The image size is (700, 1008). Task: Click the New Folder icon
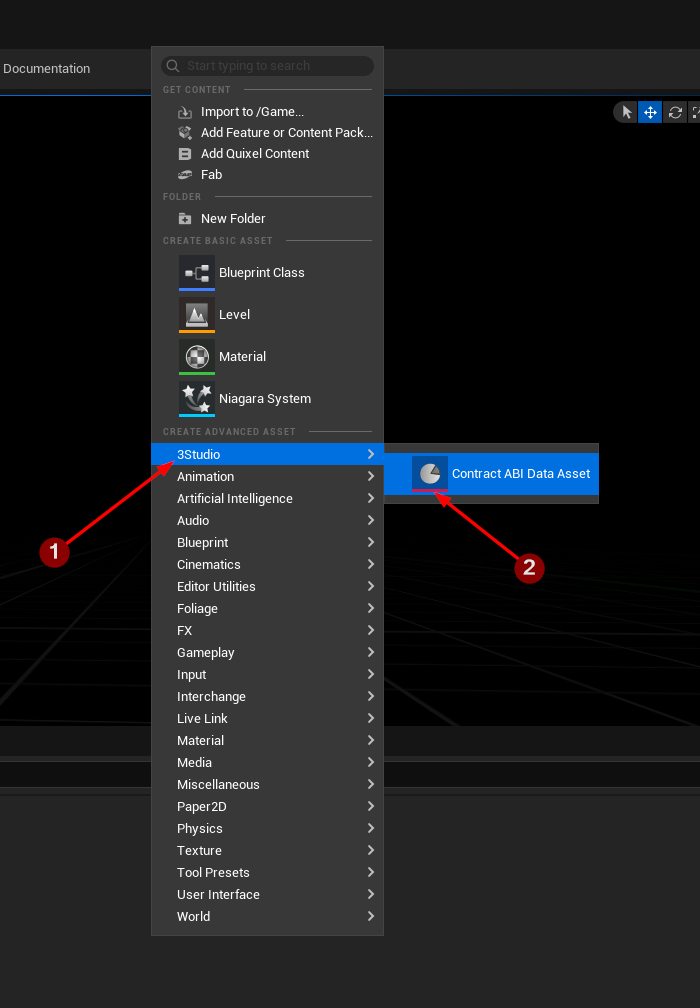pos(184,219)
